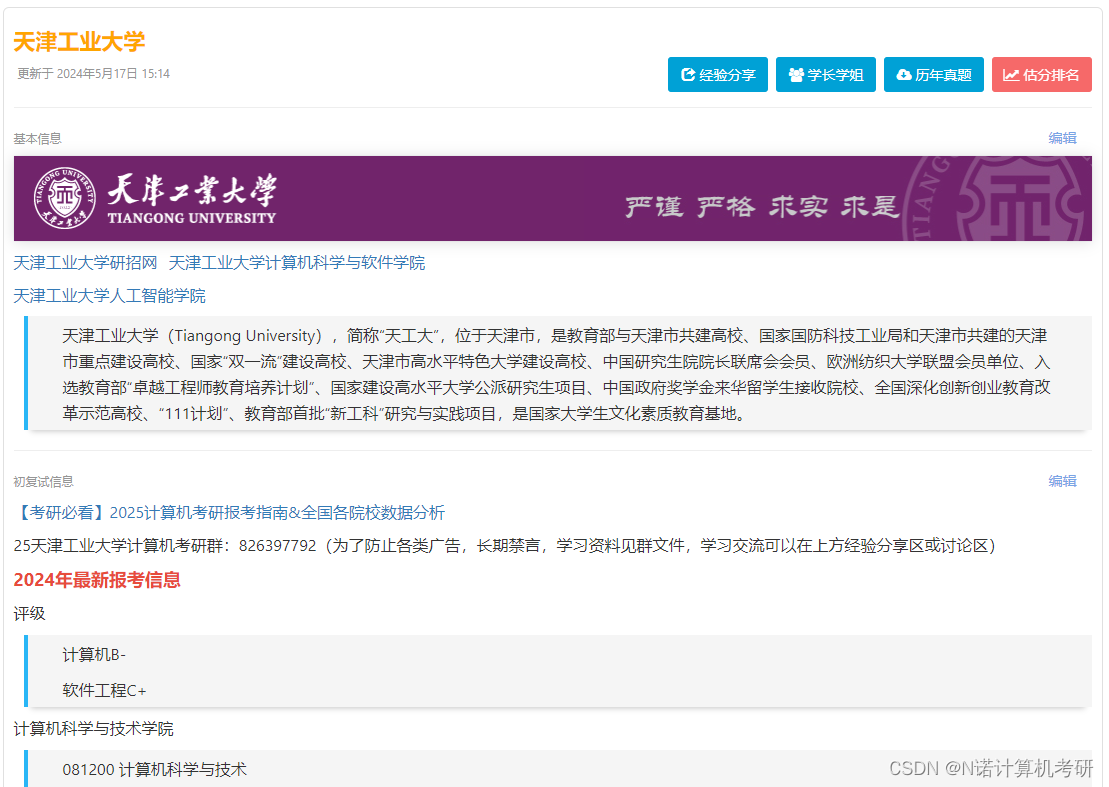Click the 考研群 826397792 text line
The height and width of the screenshot is (787, 1109).
click(504, 546)
